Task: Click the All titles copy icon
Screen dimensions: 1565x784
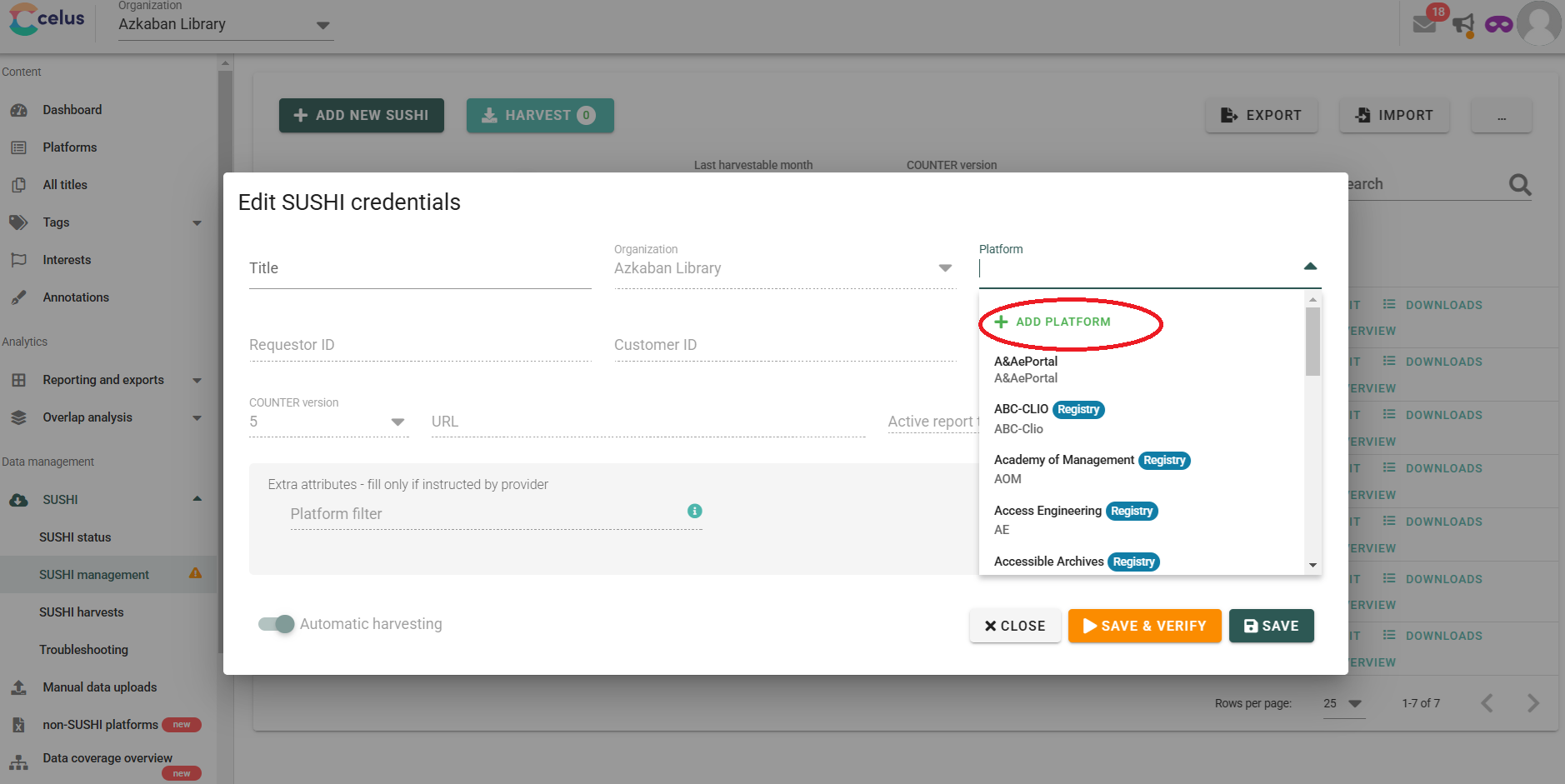Action: pyautogui.click(x=19, y=185)
